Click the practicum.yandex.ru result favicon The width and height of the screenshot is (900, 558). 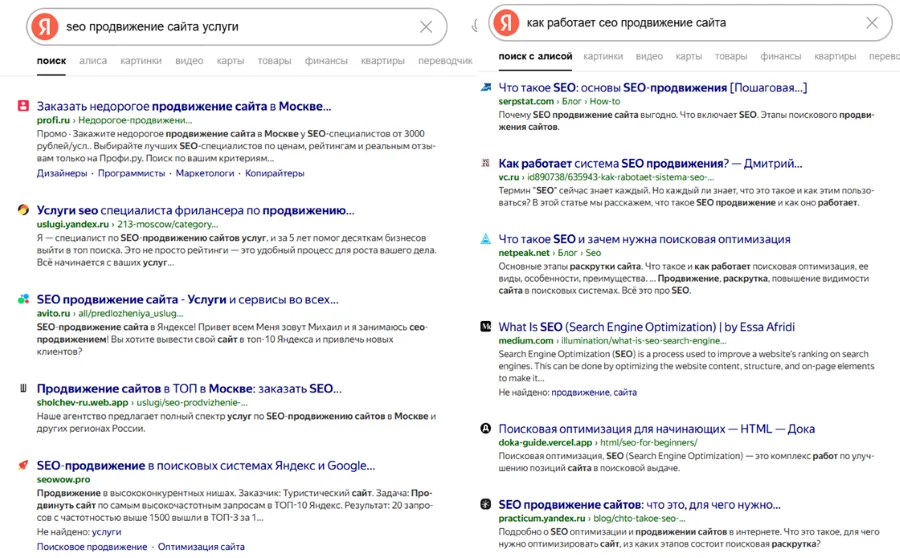coord(486,504)
